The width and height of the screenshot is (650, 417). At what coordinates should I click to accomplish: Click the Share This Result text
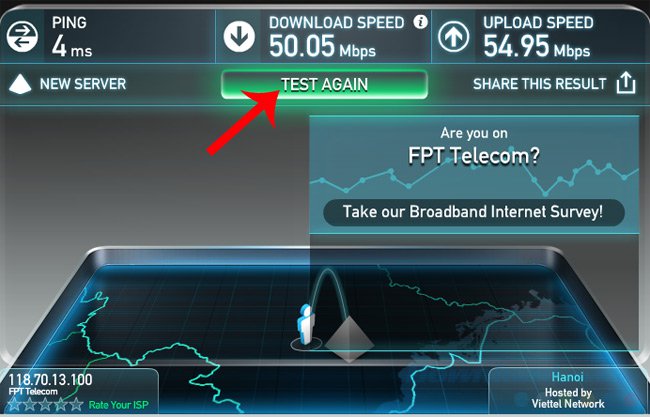tap(540, 84)
